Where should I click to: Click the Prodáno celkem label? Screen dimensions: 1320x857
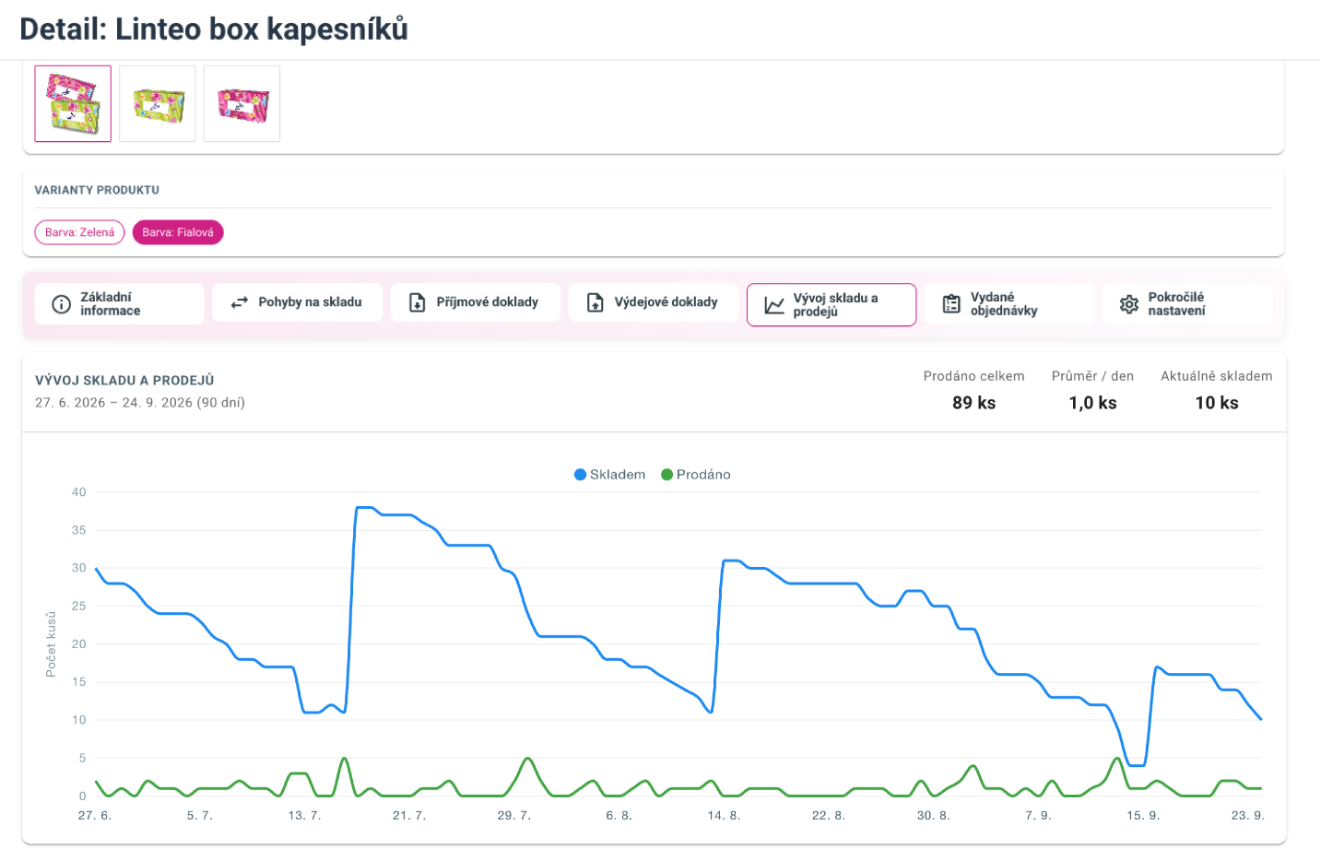click(x=974, y=377)
